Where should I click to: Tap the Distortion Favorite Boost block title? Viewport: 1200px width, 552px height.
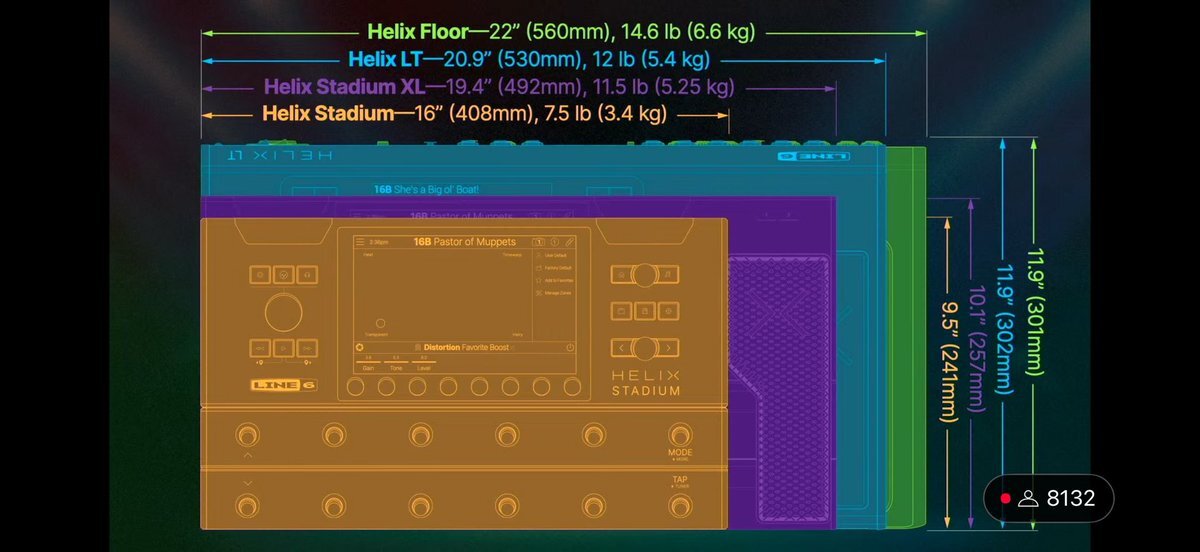click(466, 347)
